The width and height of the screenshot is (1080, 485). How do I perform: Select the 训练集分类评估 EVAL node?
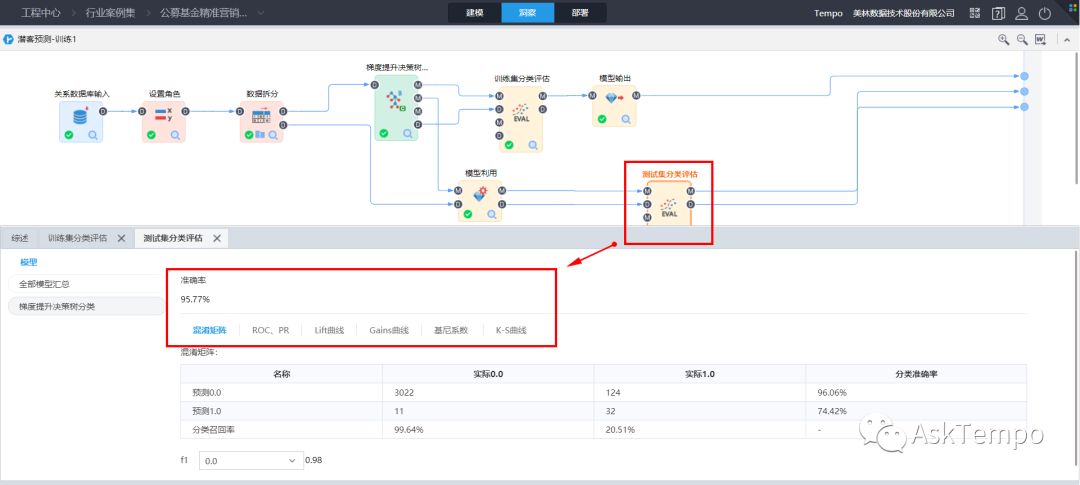[521, 112]
